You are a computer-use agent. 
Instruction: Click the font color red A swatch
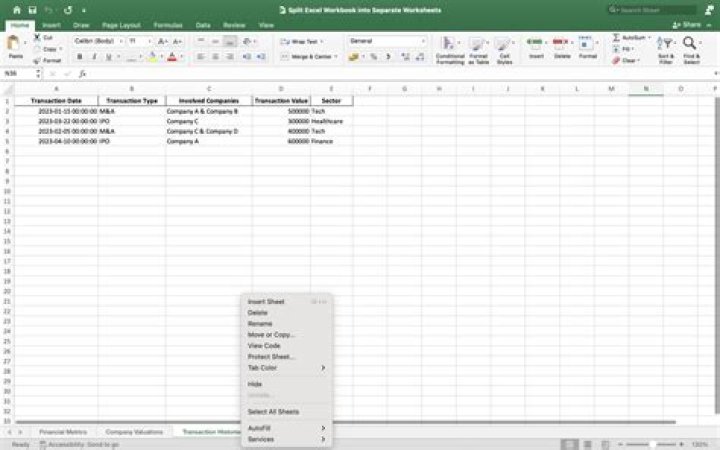click(x=172, y=57)
